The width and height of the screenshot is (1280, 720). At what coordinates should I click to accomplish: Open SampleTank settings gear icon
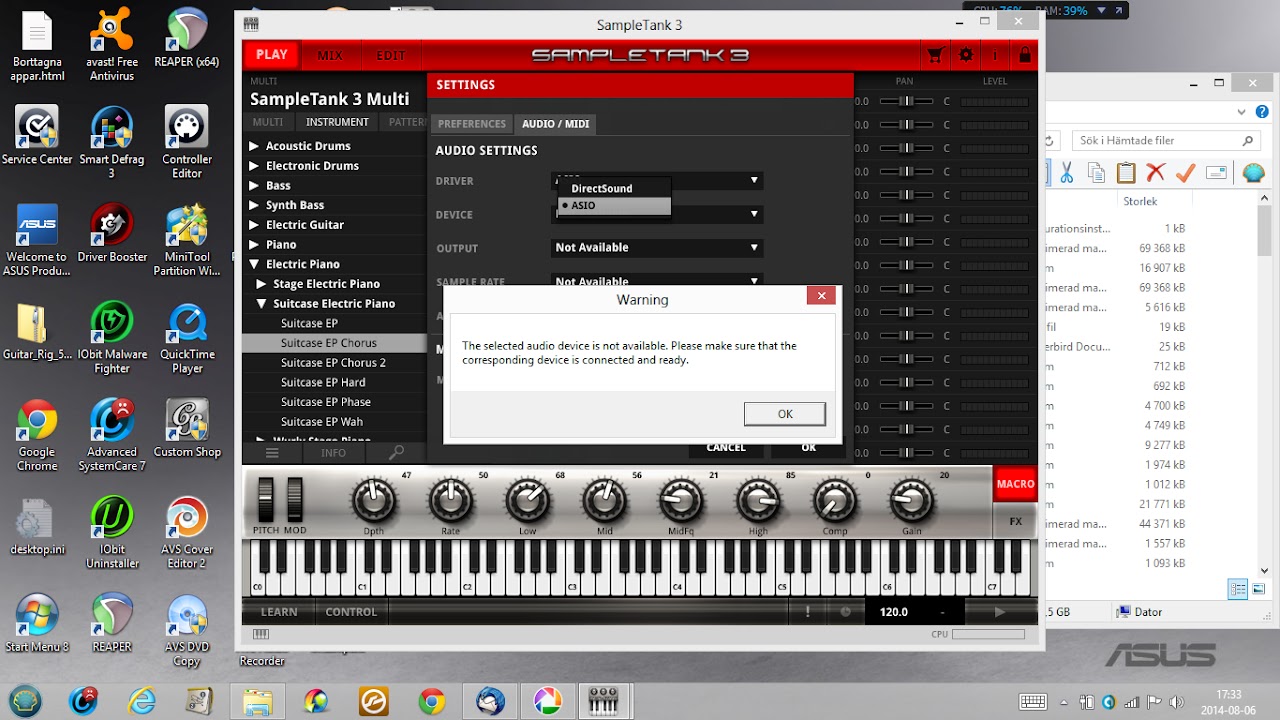tap(966, 55)
